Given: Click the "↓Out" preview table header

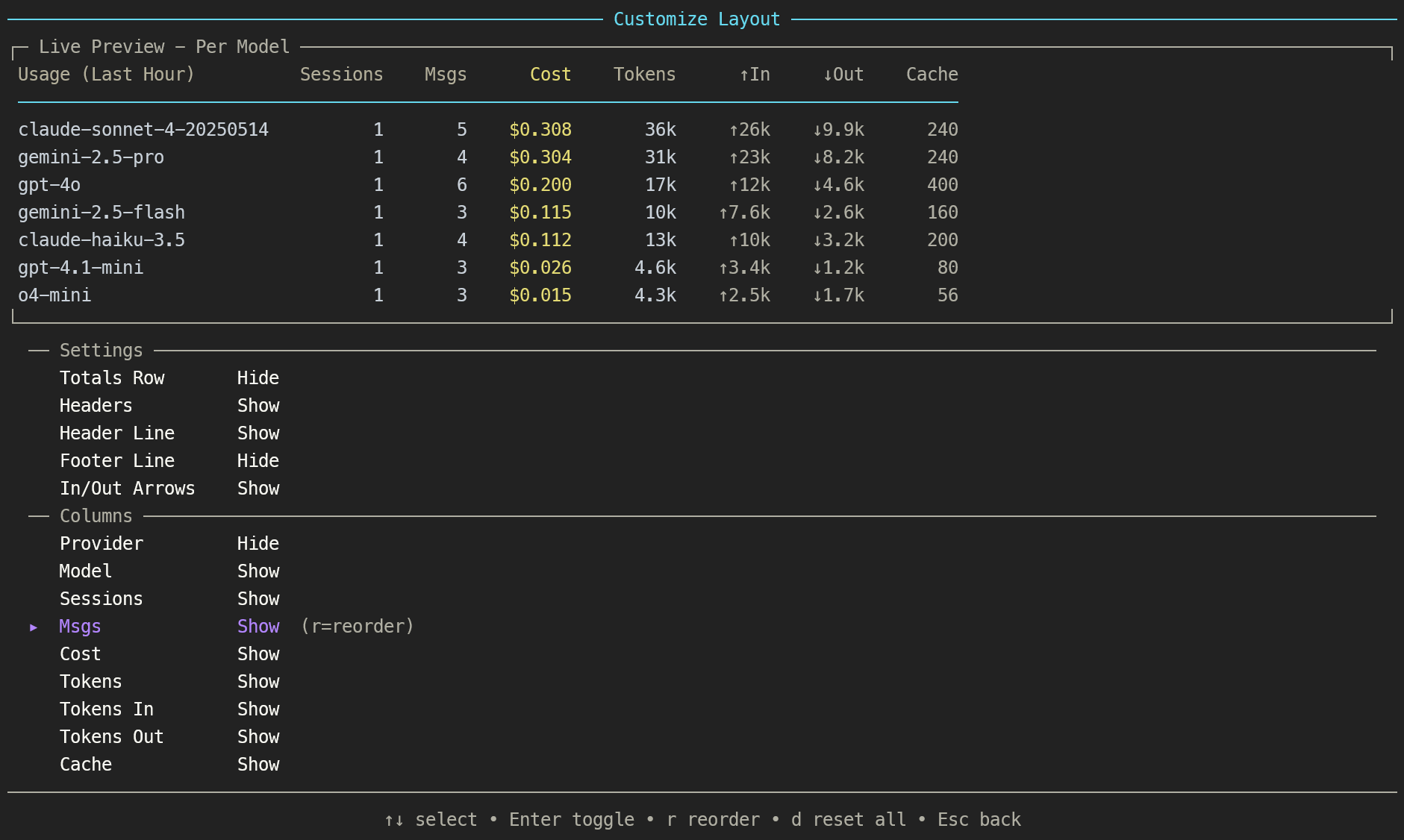Looking at the screenshot, I should click(843, 75).
